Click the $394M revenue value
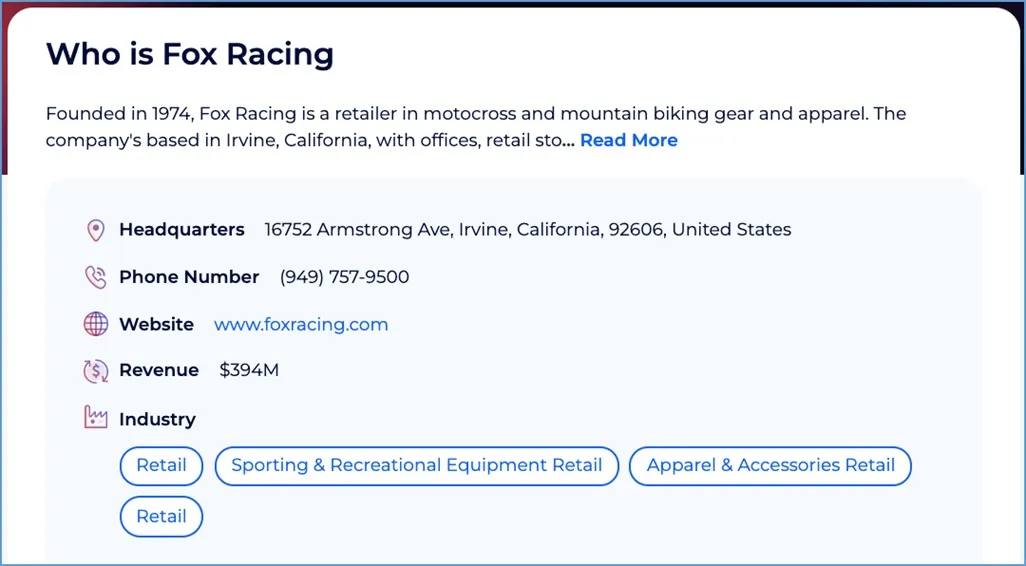The height and width of the screenshot is (566, 1026). (x=249, y=370)
